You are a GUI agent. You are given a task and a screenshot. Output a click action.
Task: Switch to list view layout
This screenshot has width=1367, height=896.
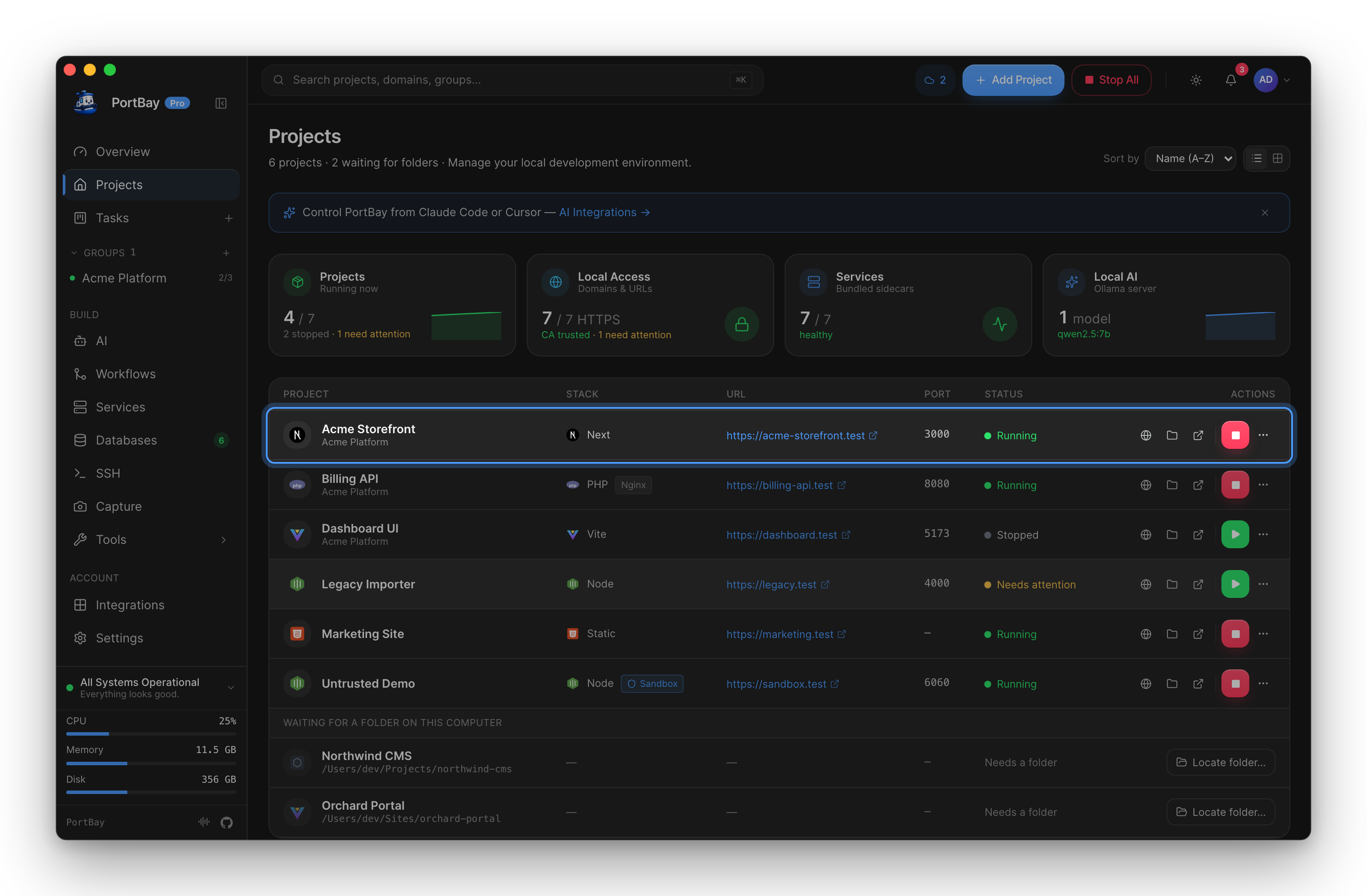1257,159
